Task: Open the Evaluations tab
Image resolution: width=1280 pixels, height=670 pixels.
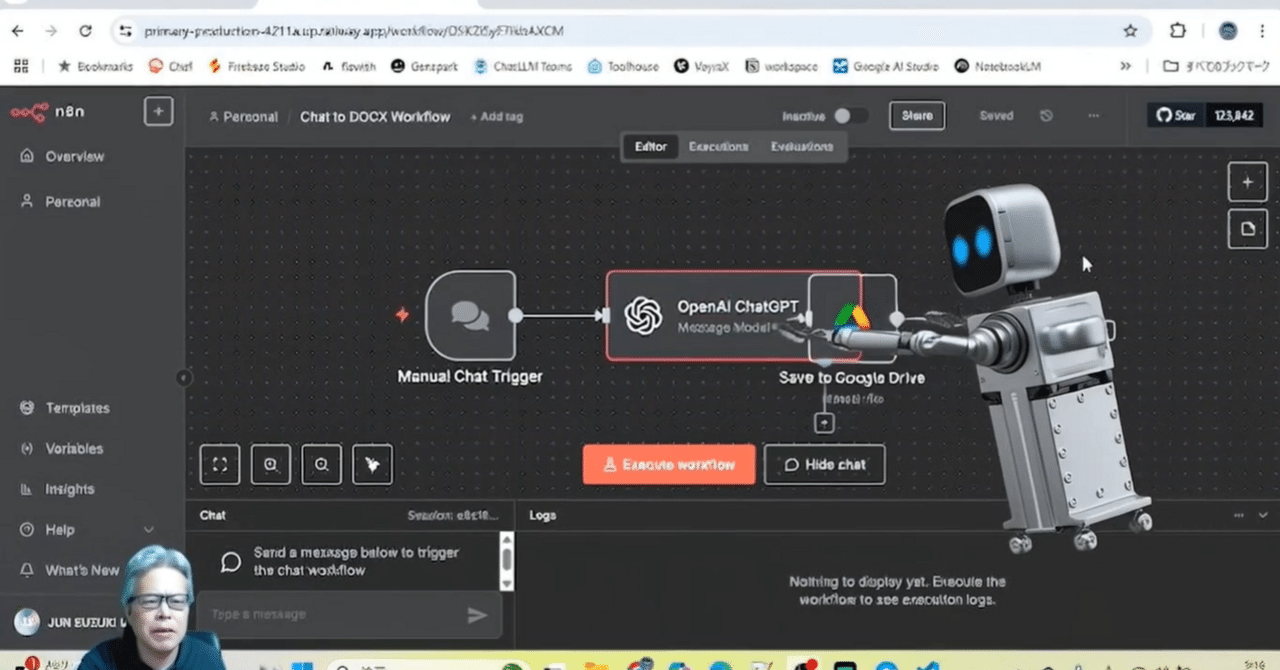Action: pyautogui.click(x=800, y=146)
